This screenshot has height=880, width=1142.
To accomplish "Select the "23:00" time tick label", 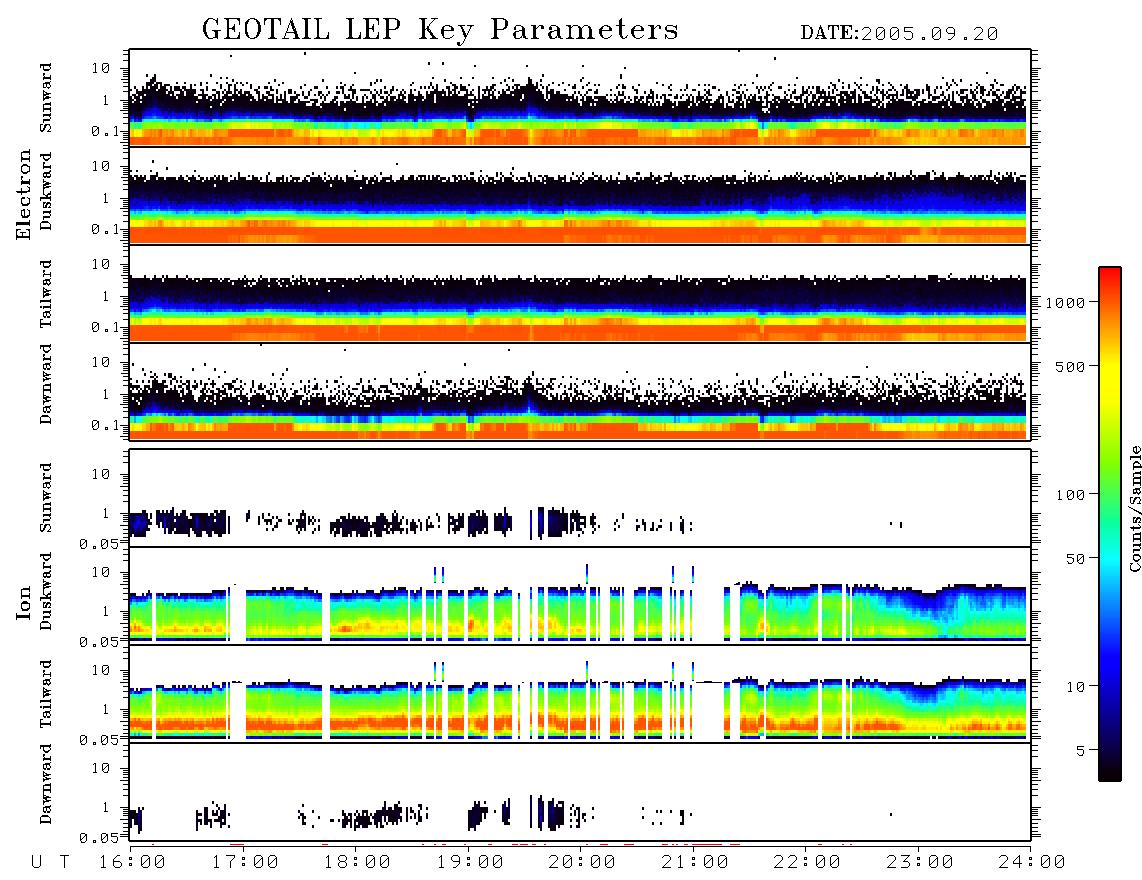I will click(920, 863).
